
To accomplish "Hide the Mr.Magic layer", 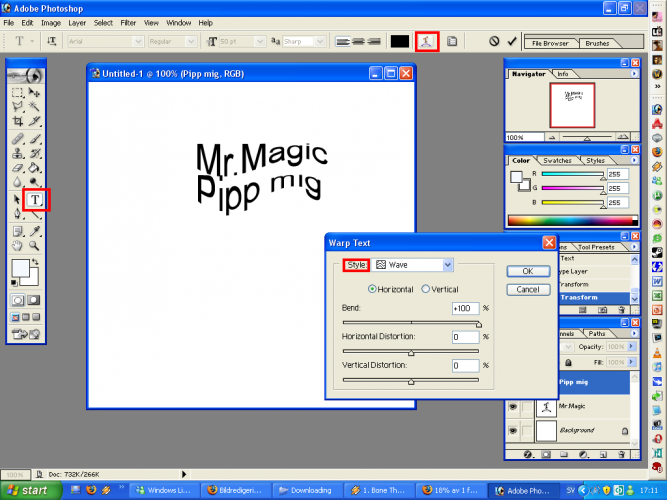I will click(x=513, y=407).
